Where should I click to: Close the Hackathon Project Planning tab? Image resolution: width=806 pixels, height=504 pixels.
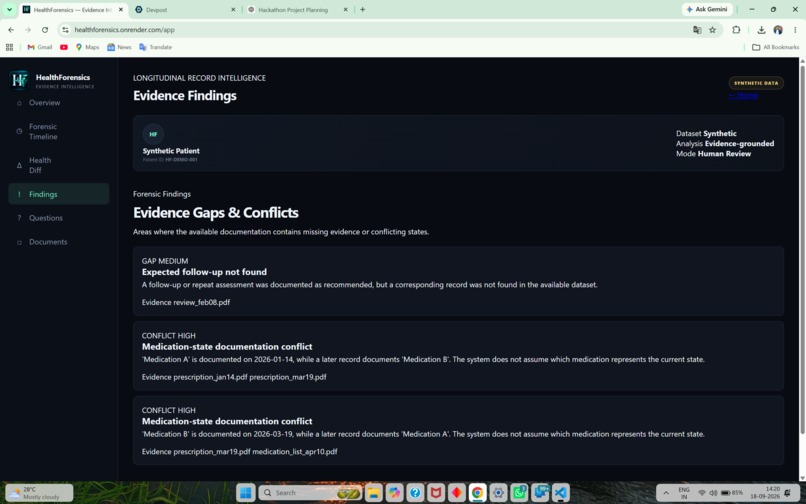point(345,9)
